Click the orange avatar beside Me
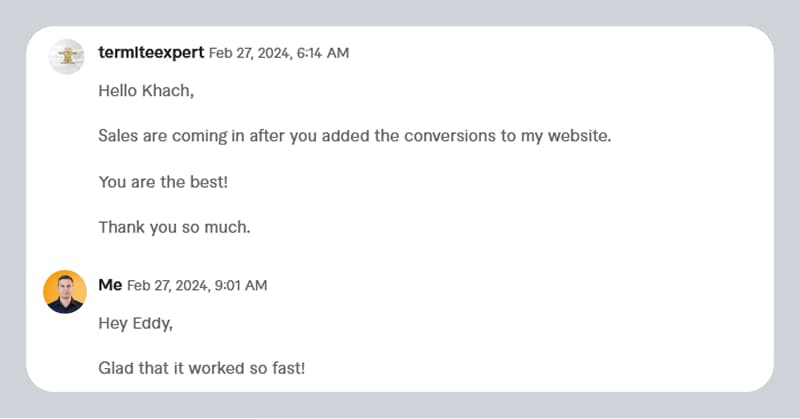This screenshot has width=800, height=419. [x=66, y=291]
